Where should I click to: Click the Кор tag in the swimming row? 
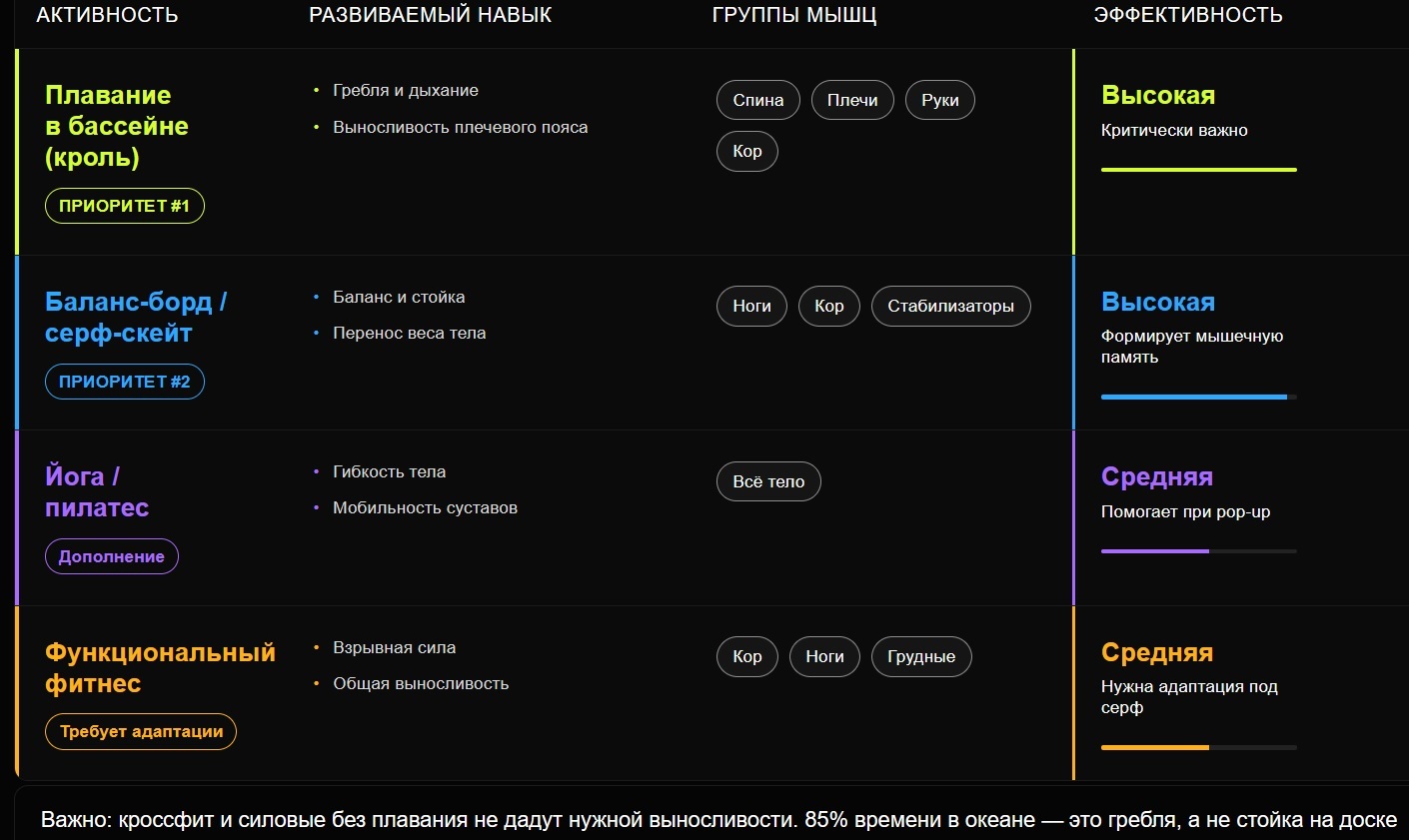(747, 151)
